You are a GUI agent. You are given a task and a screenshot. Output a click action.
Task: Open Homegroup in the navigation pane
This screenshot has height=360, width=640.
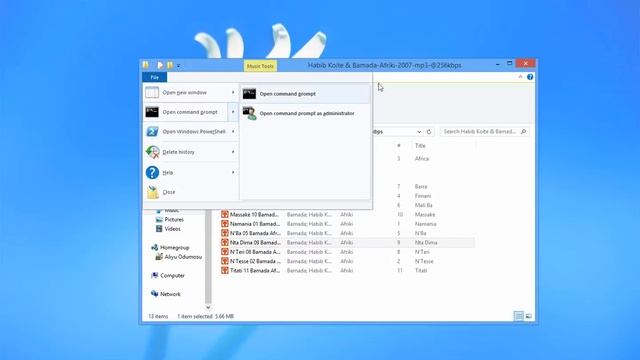[x=174, y=247]
